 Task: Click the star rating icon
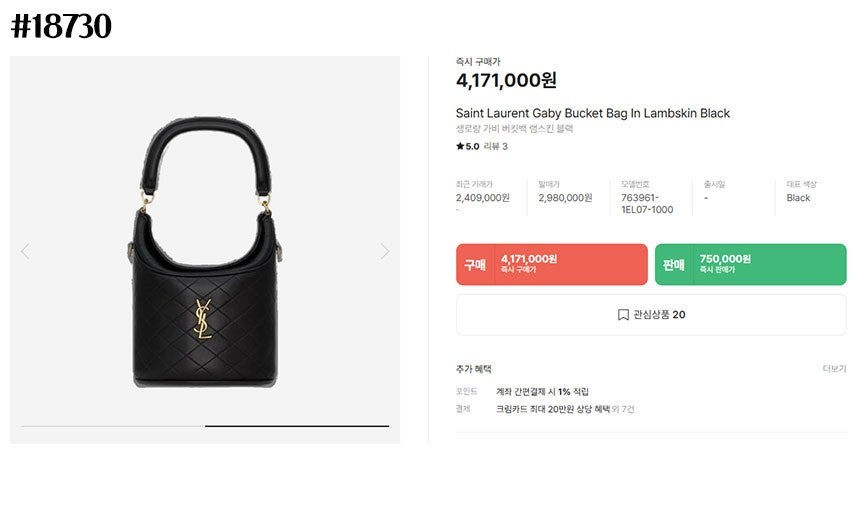coord(460,146)
